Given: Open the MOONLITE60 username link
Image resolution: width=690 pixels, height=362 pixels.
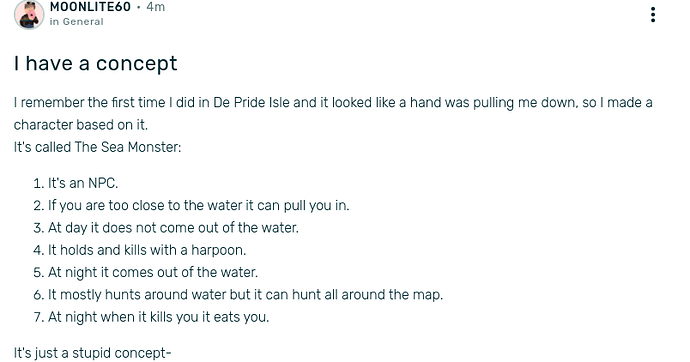Looking at the screenshot, I should pyautogui.click(x=90, y=7).
